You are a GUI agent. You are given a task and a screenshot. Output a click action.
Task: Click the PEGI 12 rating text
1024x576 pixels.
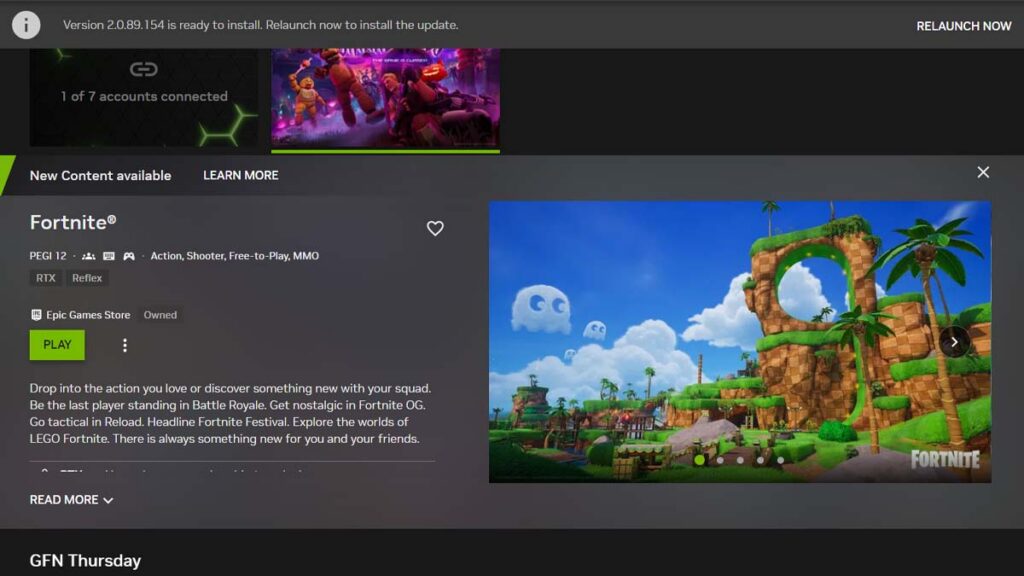pyautogui.click(x=48, y=256)
